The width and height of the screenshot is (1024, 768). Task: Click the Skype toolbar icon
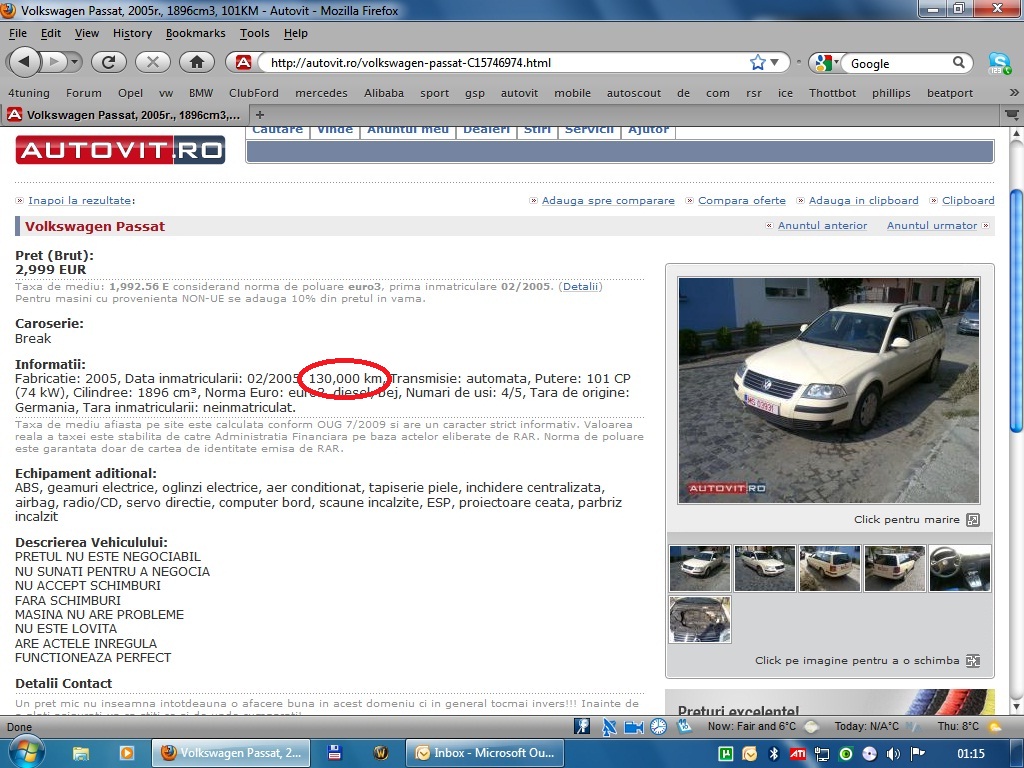(999, 62)
